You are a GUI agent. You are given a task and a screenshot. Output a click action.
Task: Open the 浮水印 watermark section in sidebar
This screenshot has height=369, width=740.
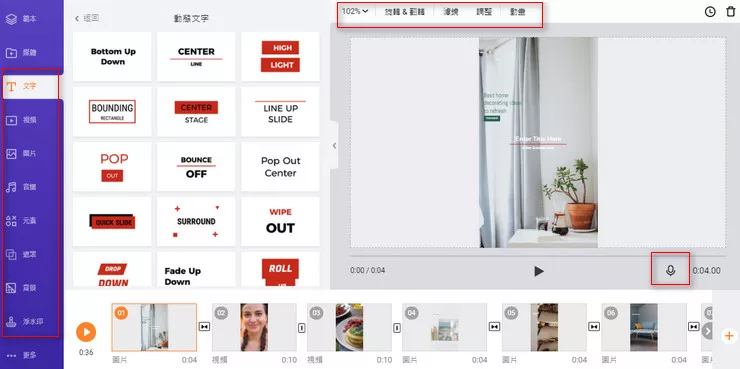pyautogui.click(x=25, y=321)
